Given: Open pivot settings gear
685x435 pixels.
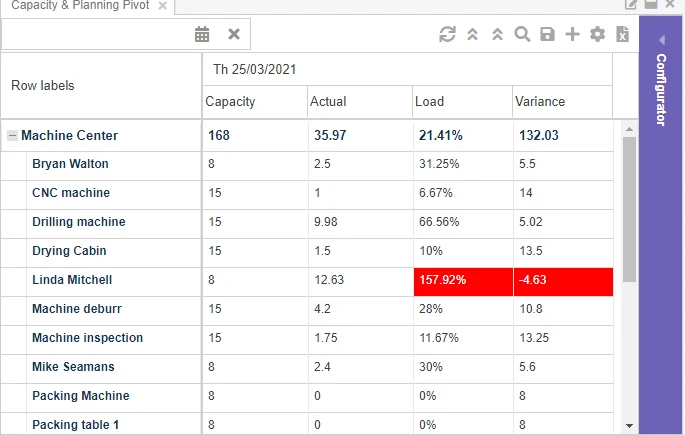Looking at the screenshot, I should point(598,34).
